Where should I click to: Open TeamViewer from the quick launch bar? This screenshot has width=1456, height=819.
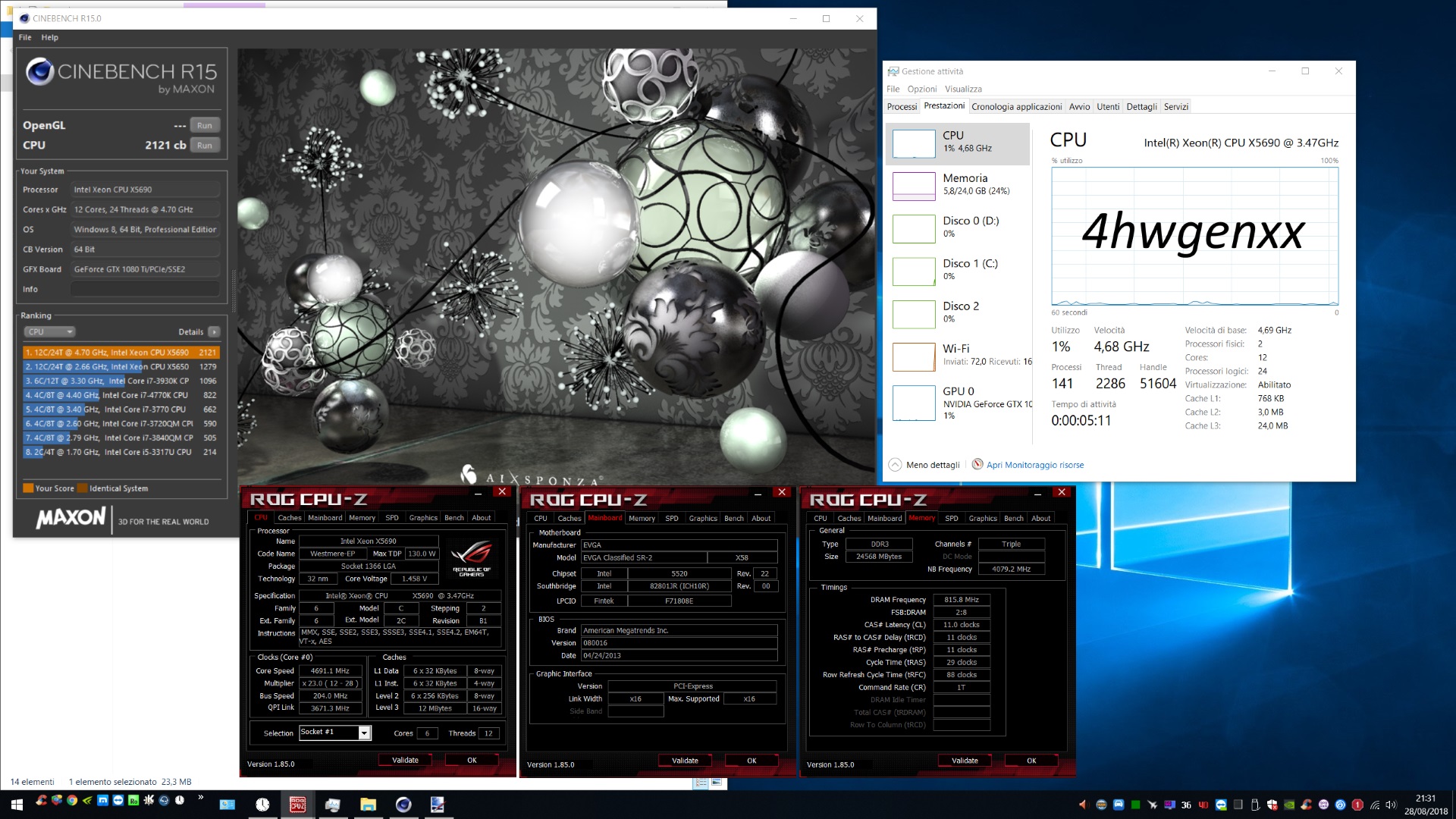pyautogui.click(x=118, y=800)
